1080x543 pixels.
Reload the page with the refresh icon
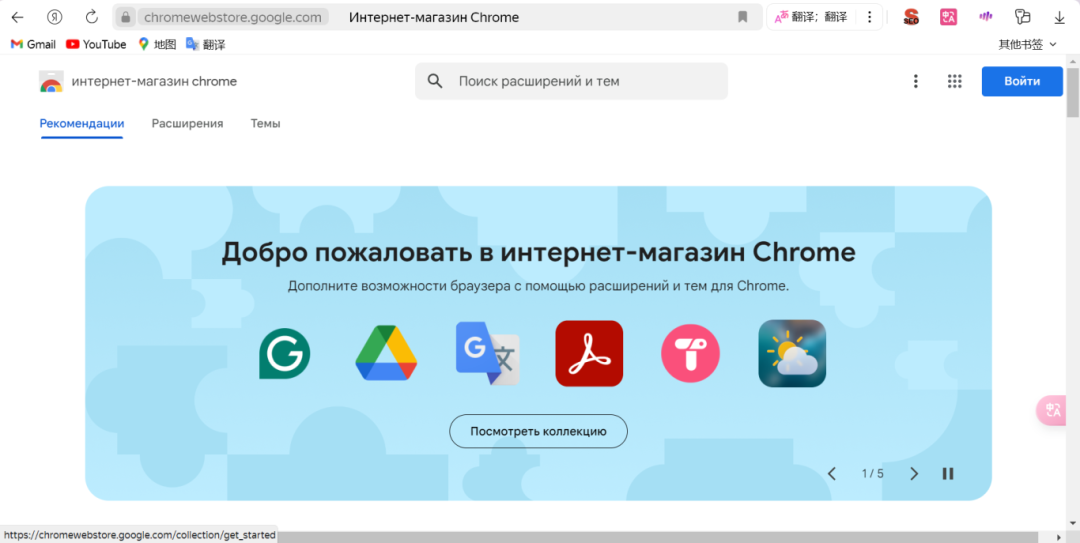click(92, 17)
